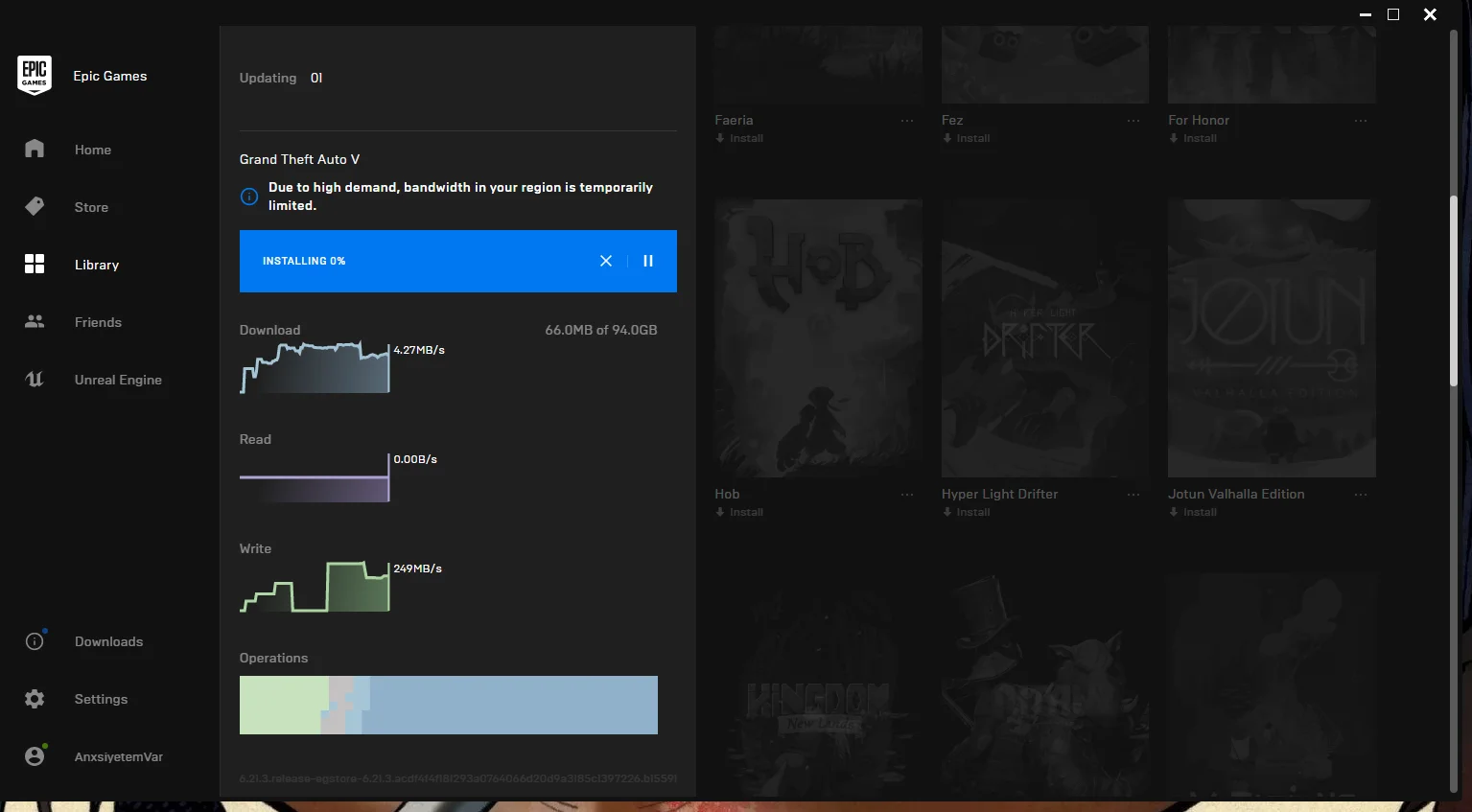
Task: Click the AnxsiyetemVar username label
Action: pos(119,756)
